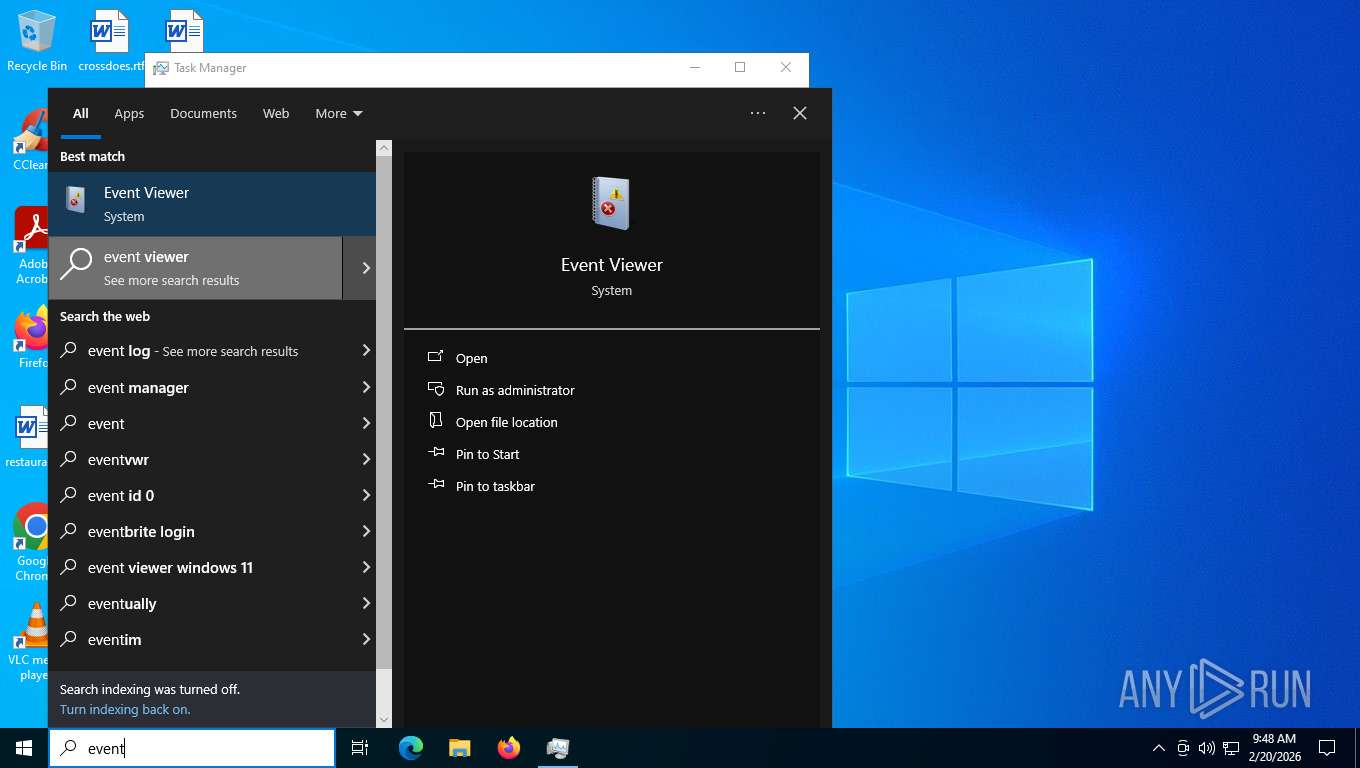Choose Open file location

click(x=507, y=422)
